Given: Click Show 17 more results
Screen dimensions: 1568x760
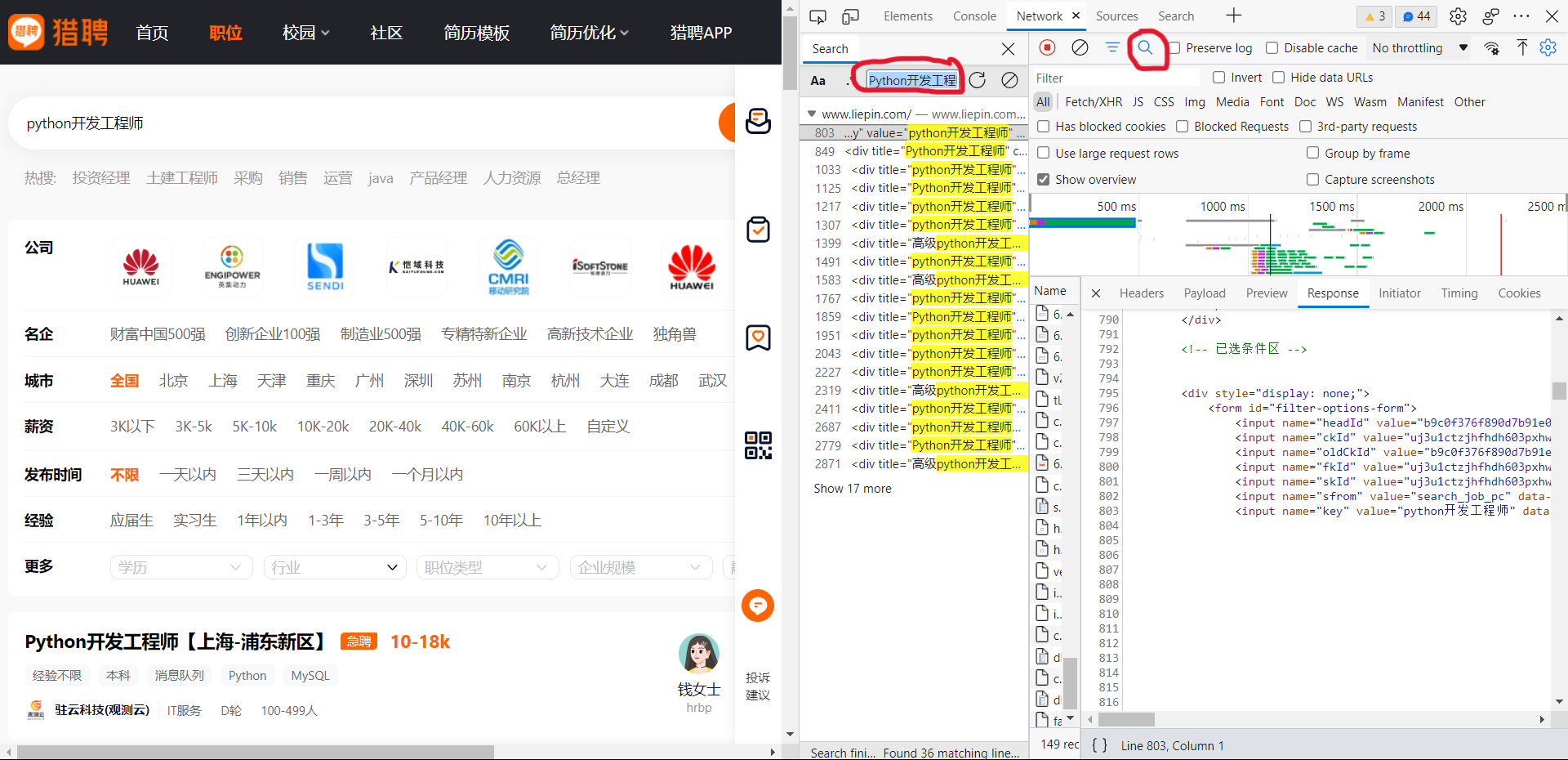Looking at the screenshot, I should click(852, 489).
